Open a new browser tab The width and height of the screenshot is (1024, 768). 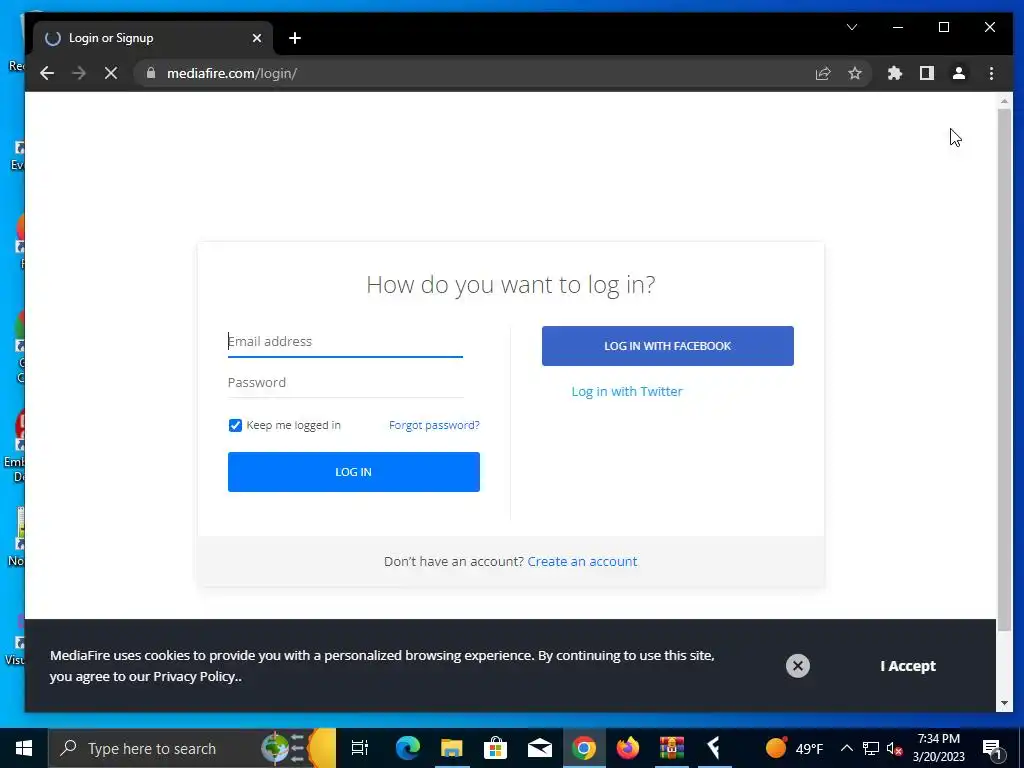point(295,38)
